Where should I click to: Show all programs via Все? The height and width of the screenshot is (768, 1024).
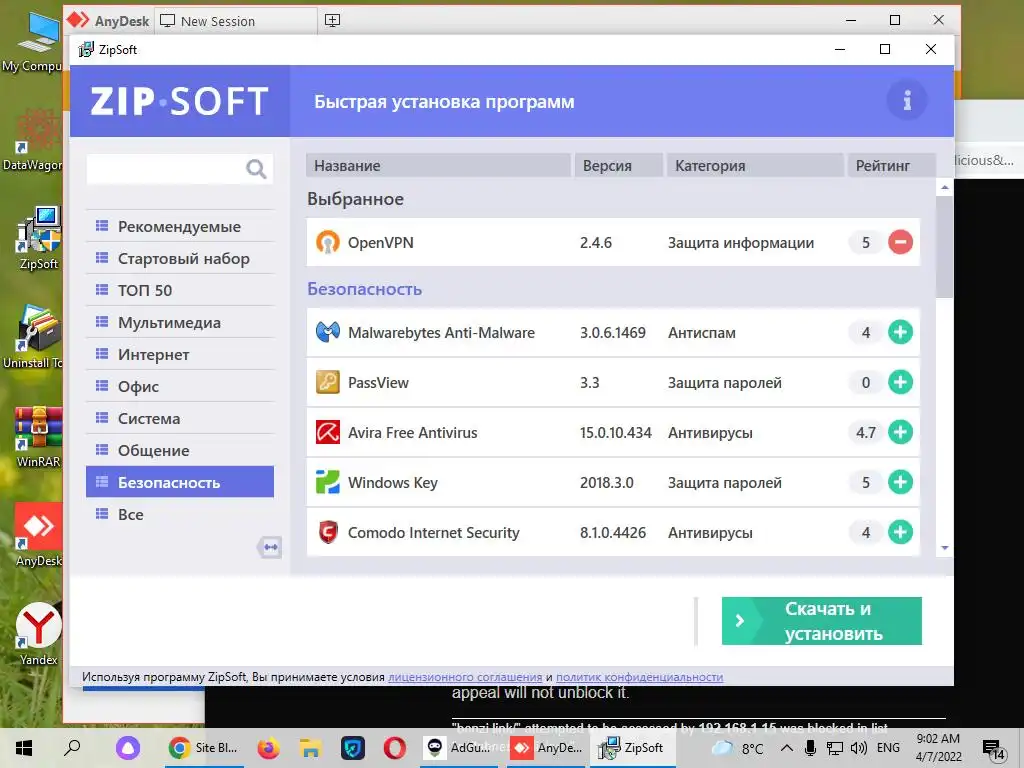point(180,515)
